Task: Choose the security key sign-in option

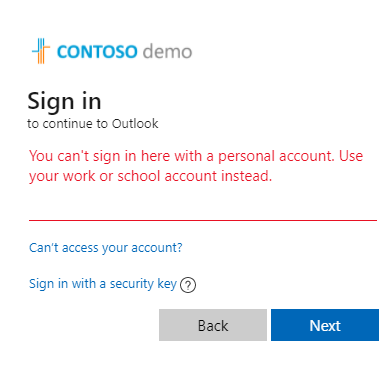Action: click(103, 284)
